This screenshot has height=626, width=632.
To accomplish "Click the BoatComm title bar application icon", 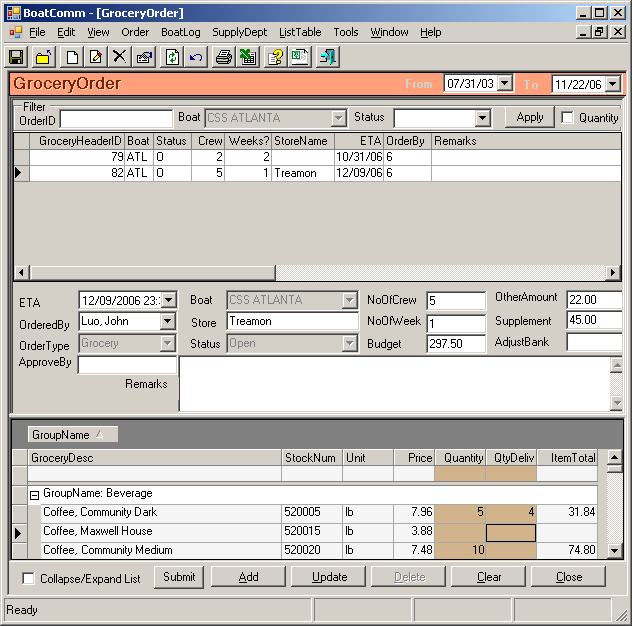I will click(x=14, y=13).
